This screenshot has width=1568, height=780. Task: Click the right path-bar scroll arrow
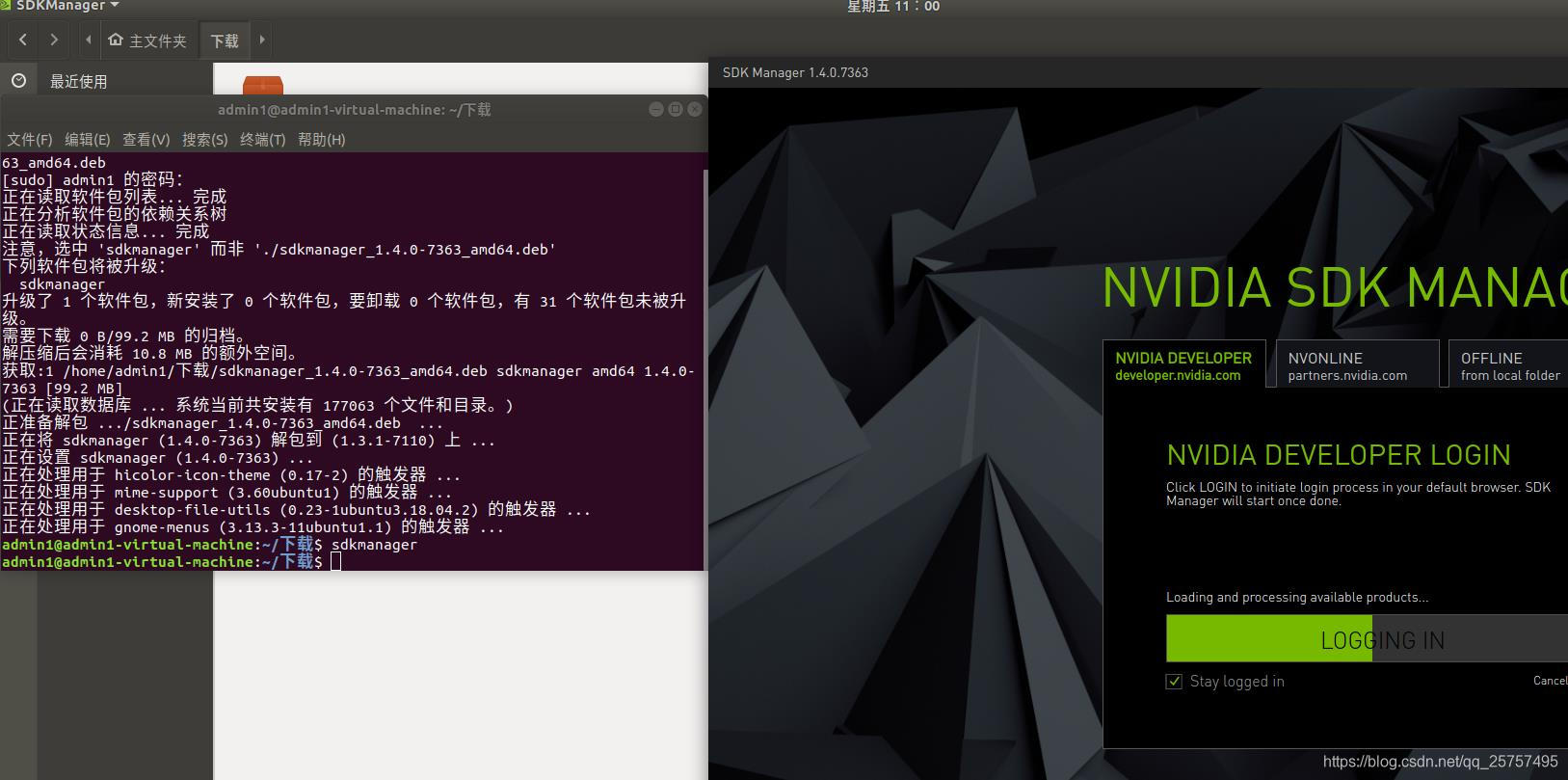click(261, 40)
